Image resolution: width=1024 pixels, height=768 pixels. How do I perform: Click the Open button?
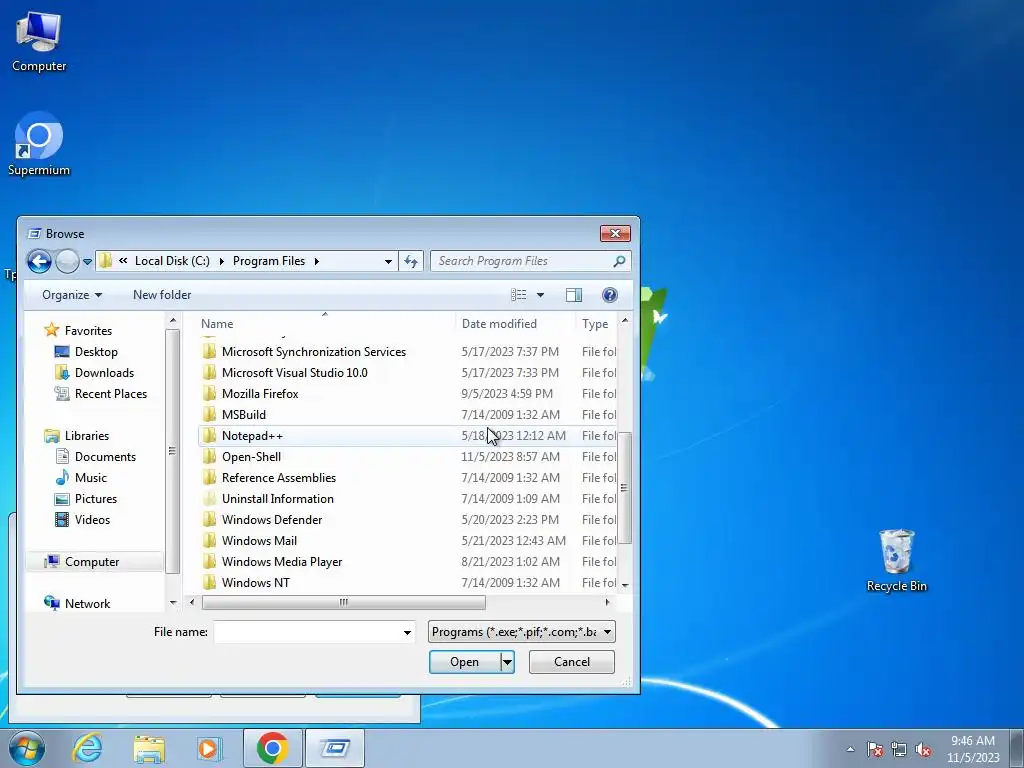click(x=464, y=662)
